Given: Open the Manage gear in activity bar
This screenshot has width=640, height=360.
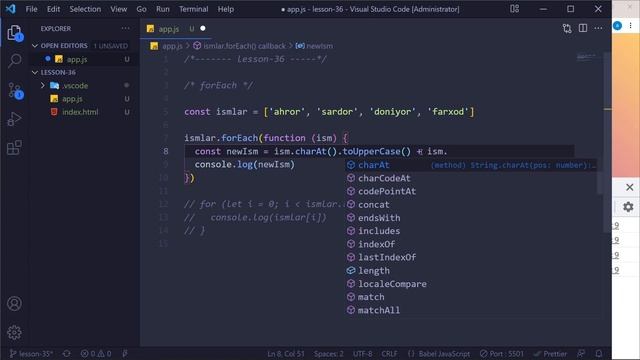Looking at the screenshot, I should tap(14, 333).
